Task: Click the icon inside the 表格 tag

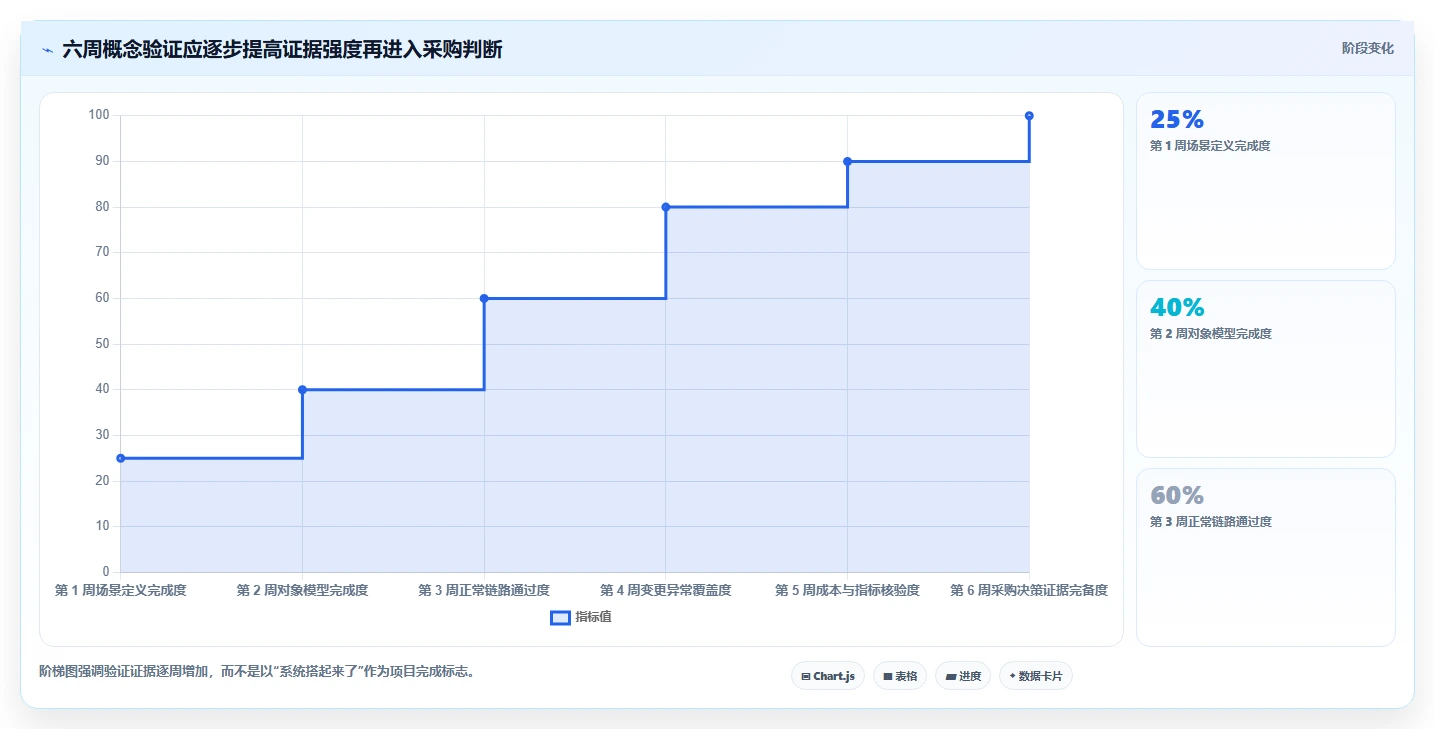Action: coord(888,677)
